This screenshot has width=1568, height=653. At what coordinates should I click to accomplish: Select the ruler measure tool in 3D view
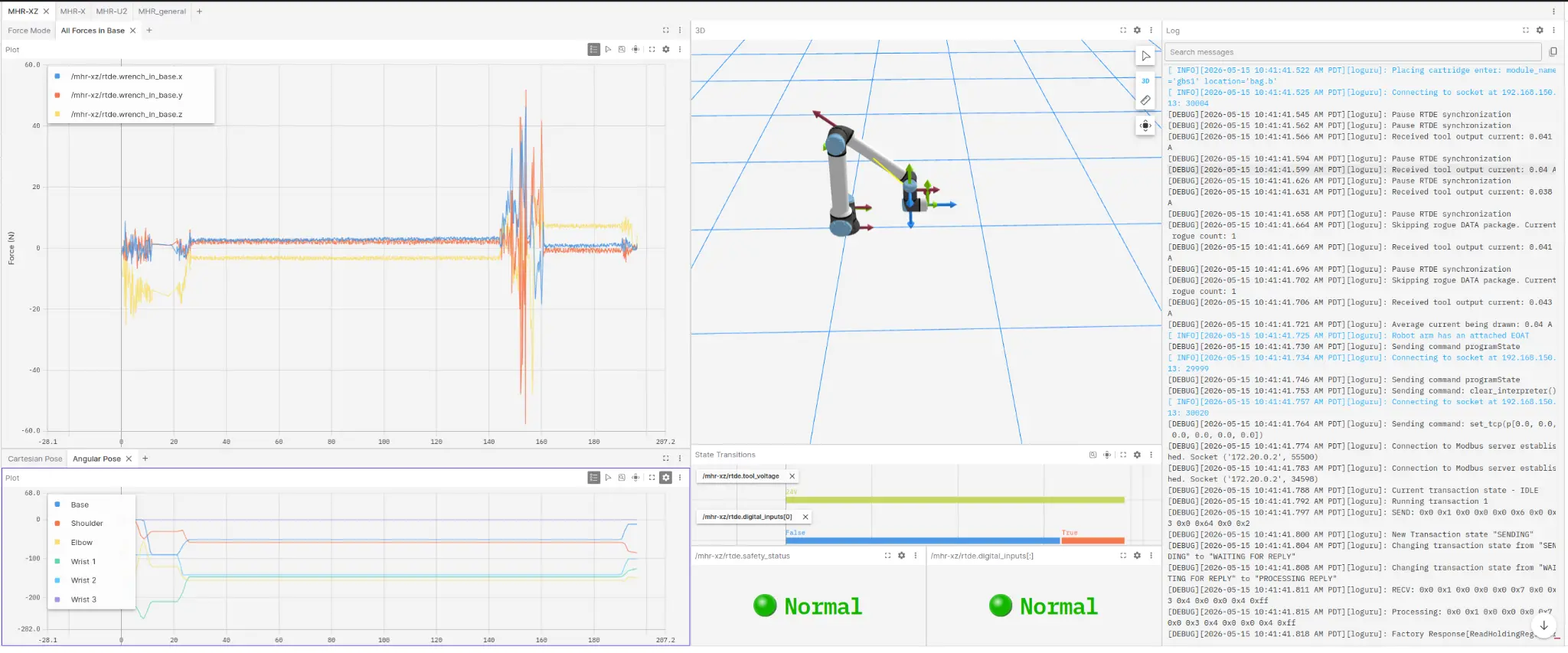point(1145,100)
